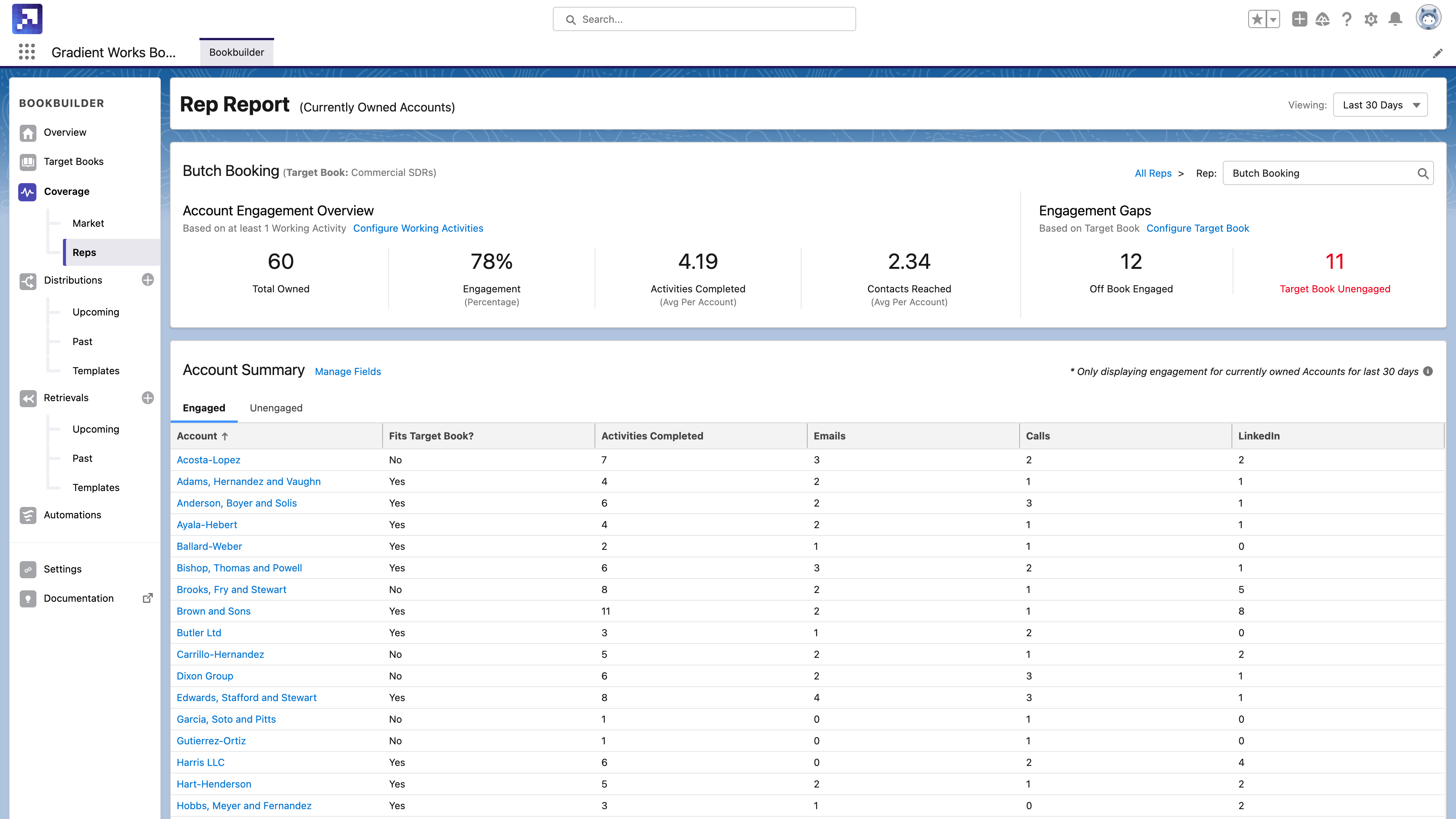Open the Settings icon in sidebar
Screen dimensions: 1456x819
click(28, 569)
